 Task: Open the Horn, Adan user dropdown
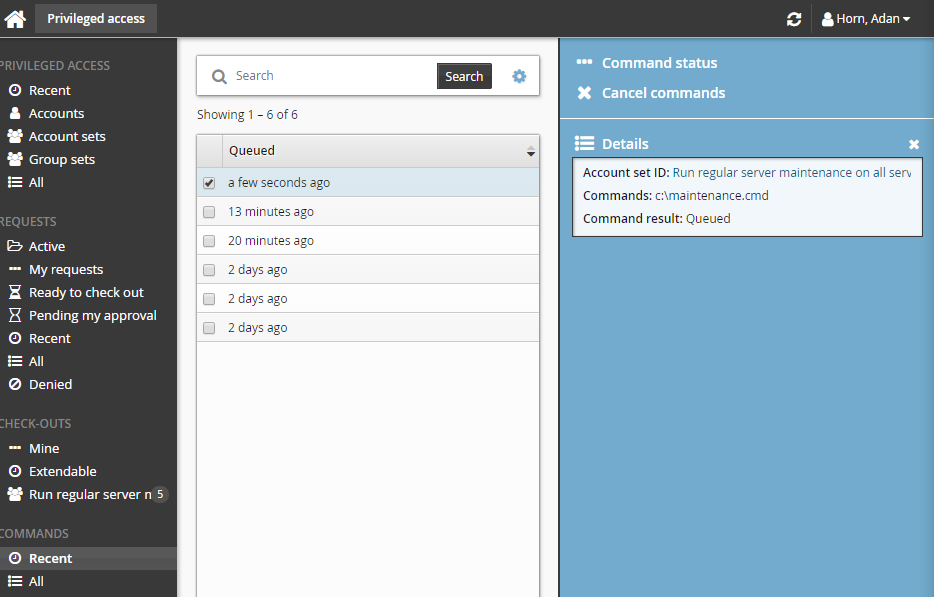point(866,19)
